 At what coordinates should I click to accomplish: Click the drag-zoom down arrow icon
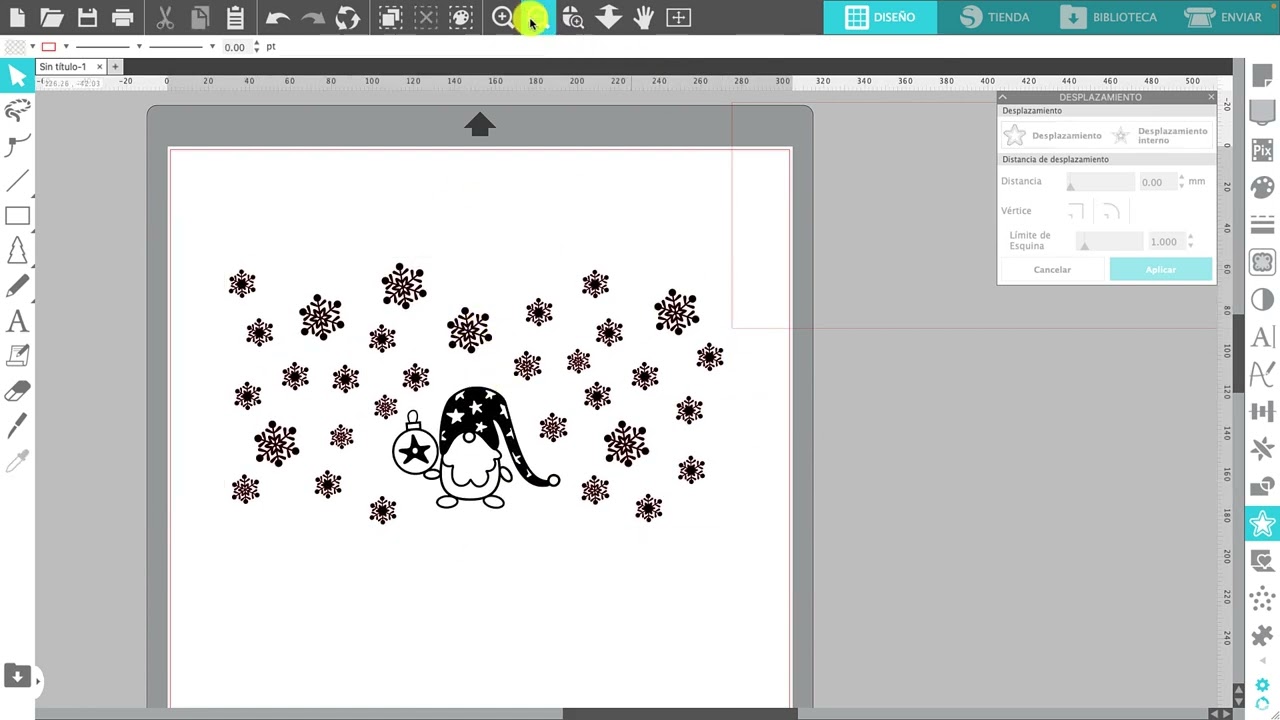tap(608, 17)
